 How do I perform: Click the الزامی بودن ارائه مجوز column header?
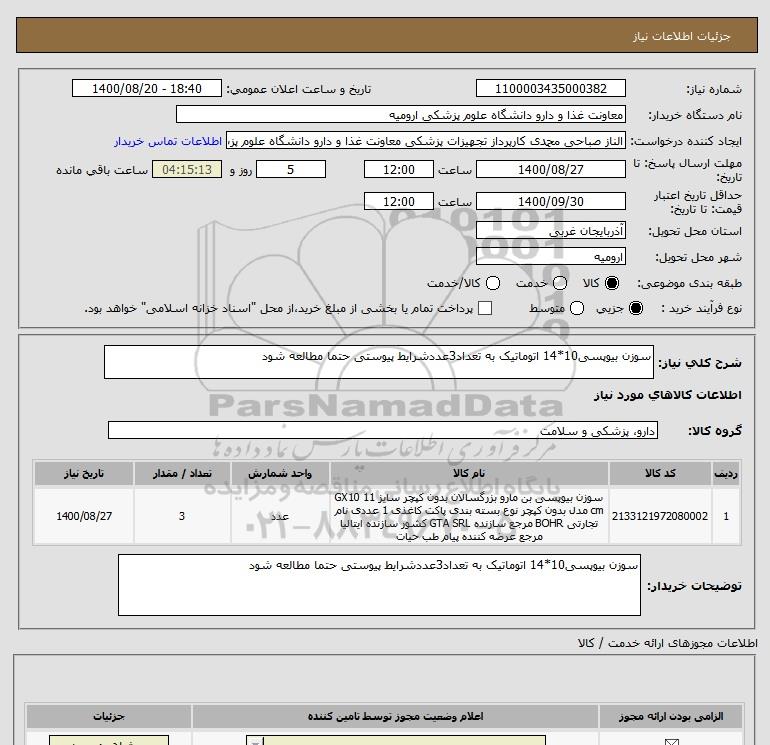671,717
